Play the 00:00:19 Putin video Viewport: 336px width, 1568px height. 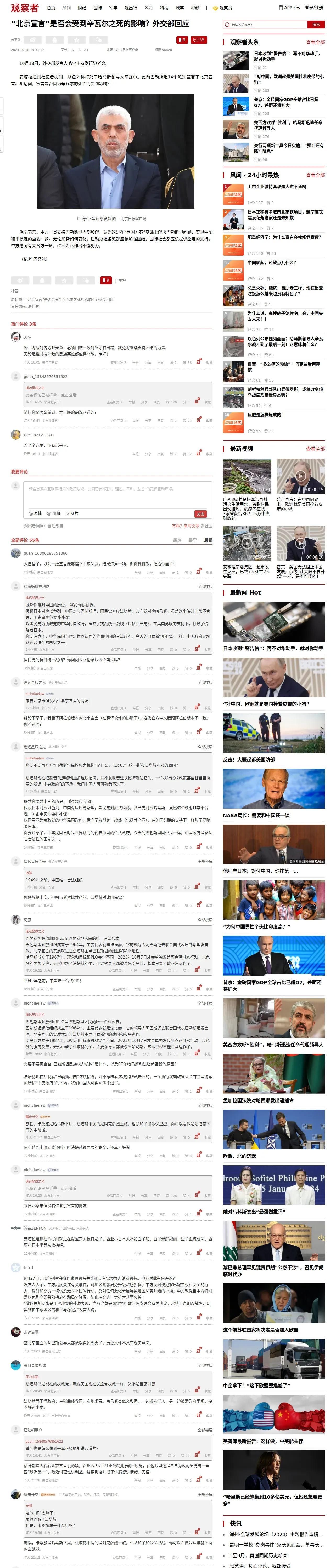[301, 475]
